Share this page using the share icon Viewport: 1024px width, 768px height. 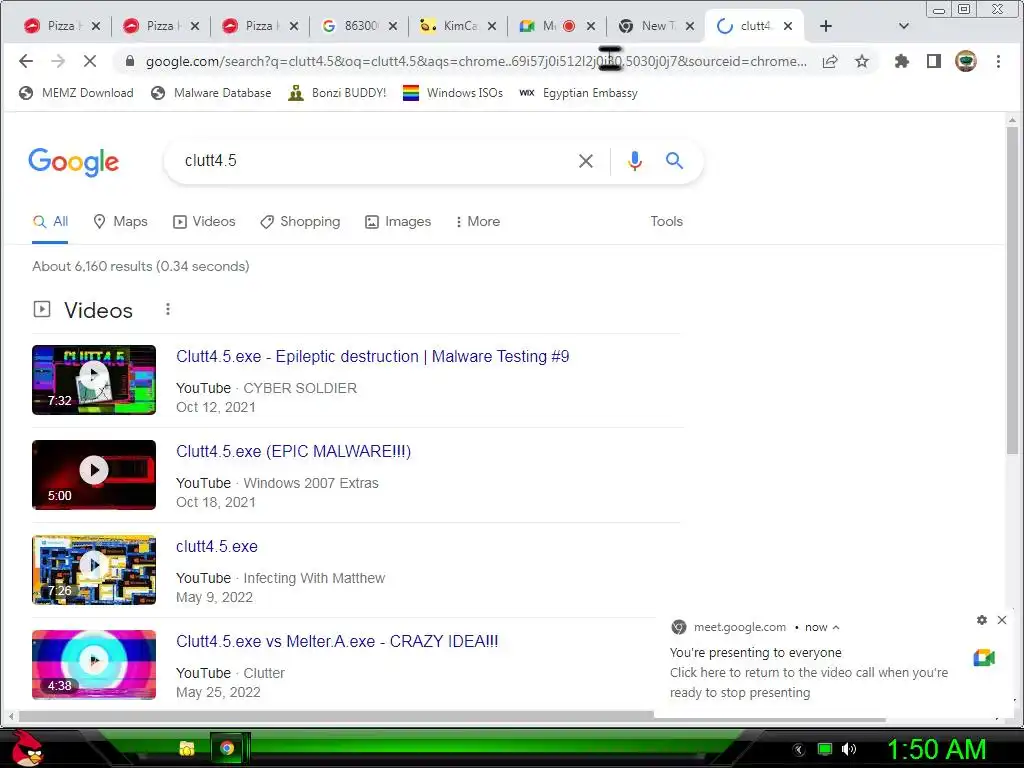[x=829, y=61]
